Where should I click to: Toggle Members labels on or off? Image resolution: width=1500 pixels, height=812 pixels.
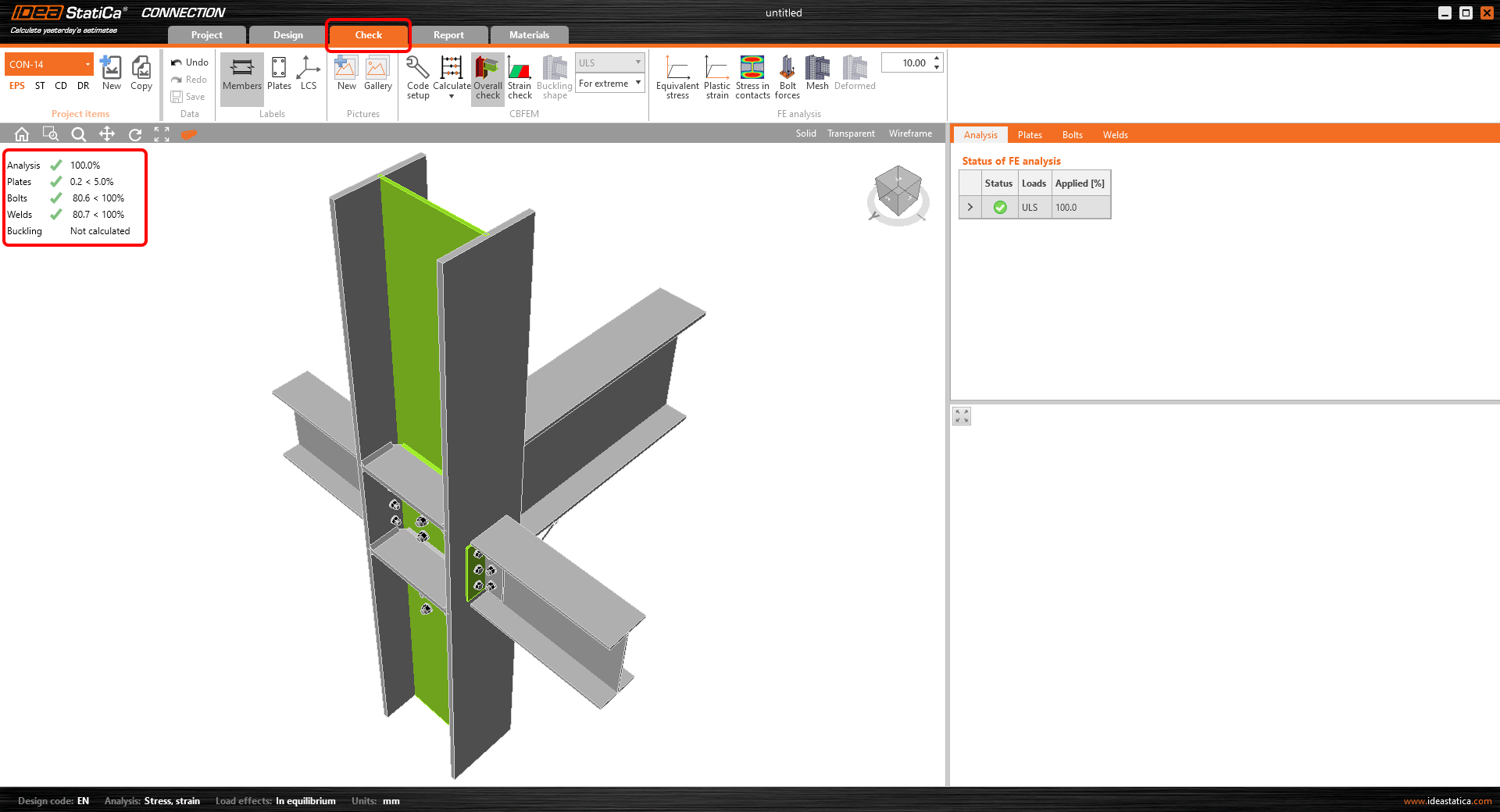pyautogui.click(x=241, y=74)
